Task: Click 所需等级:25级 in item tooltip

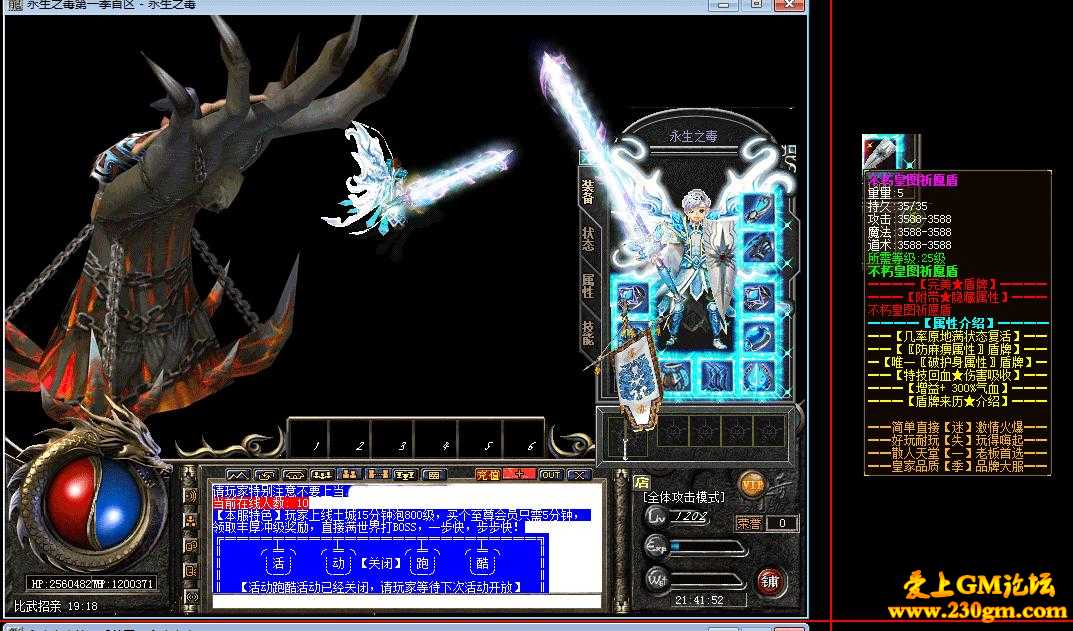Action: 907,258
